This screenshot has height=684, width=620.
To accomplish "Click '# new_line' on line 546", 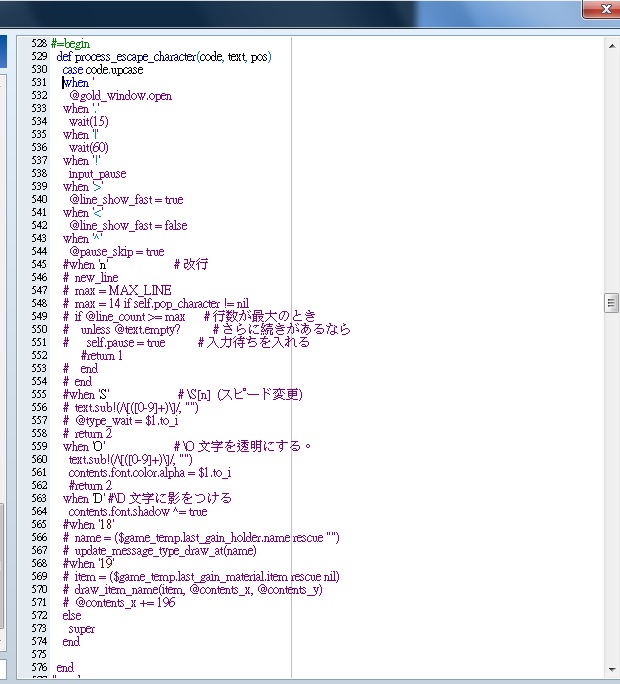I will pyautogui.click(x=90, y=278).
